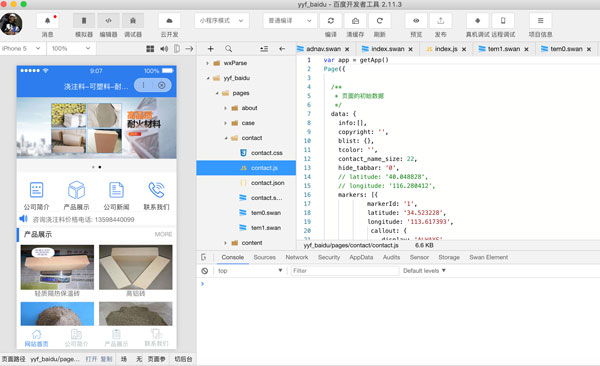Expand the wxParse folder

[207, 63]
